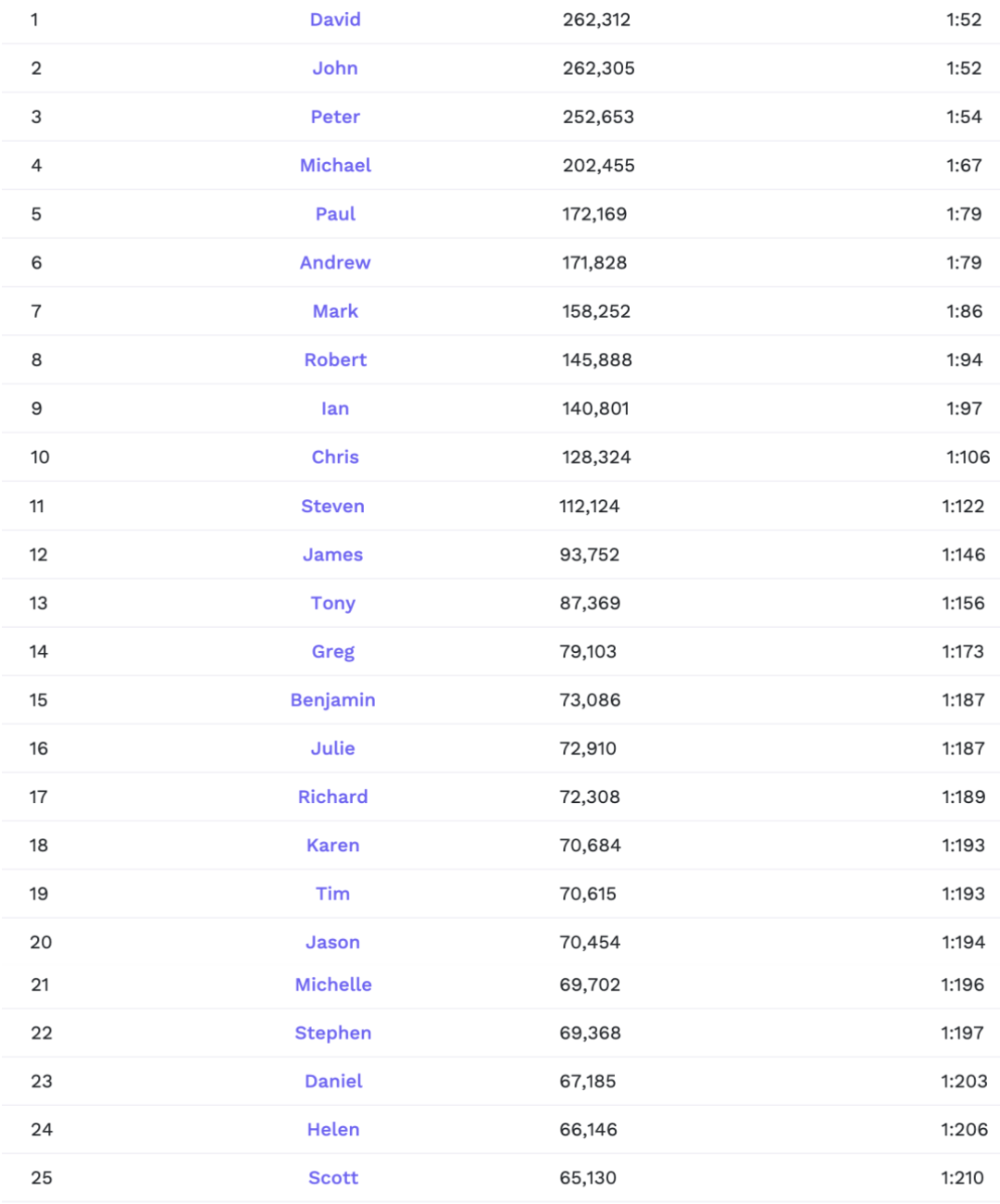Select the Greg link
Screen dimensions: 1000x1204
point(332,652)
